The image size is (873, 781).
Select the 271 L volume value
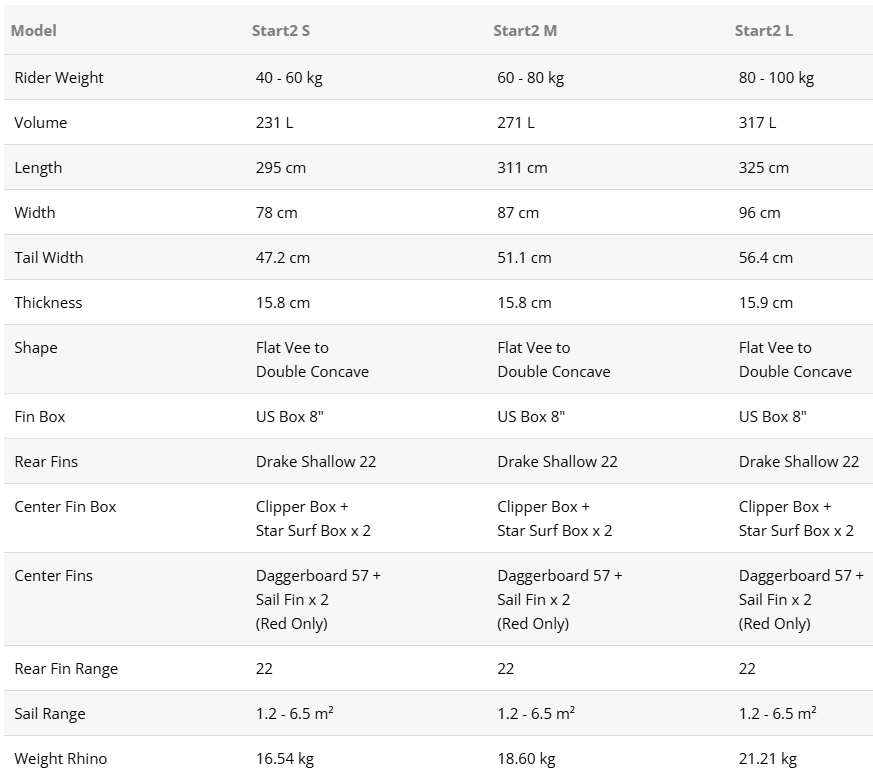pos(516,123)
